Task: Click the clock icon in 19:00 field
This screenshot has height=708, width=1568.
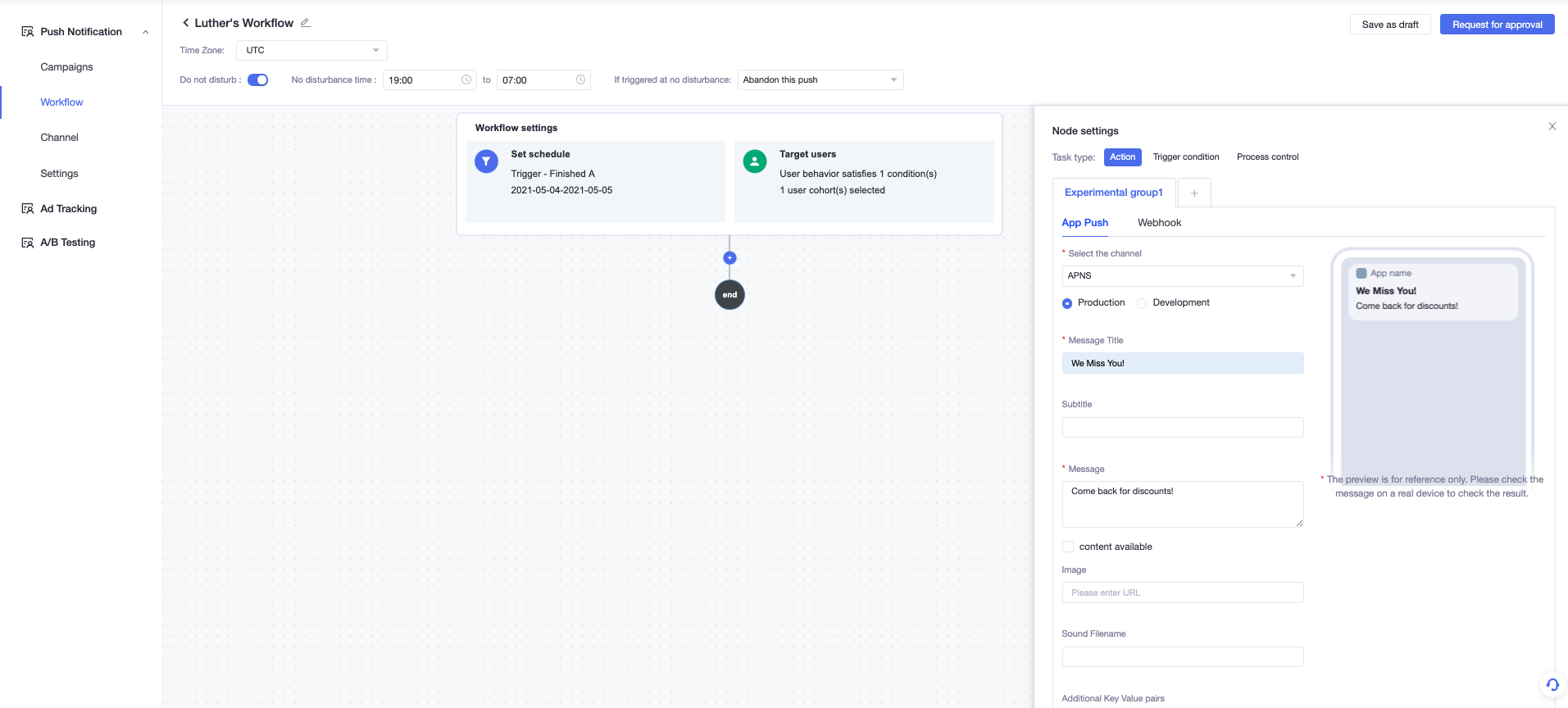Action: (466, 79)
